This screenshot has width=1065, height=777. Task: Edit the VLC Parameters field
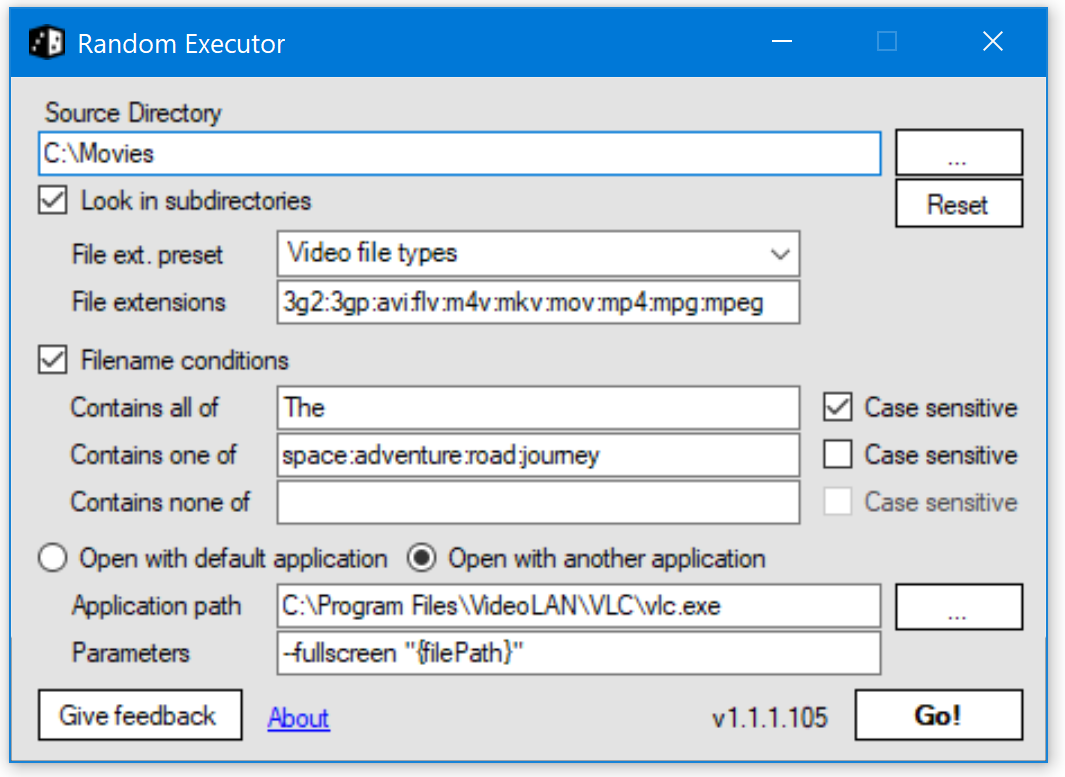pos(578,653)
